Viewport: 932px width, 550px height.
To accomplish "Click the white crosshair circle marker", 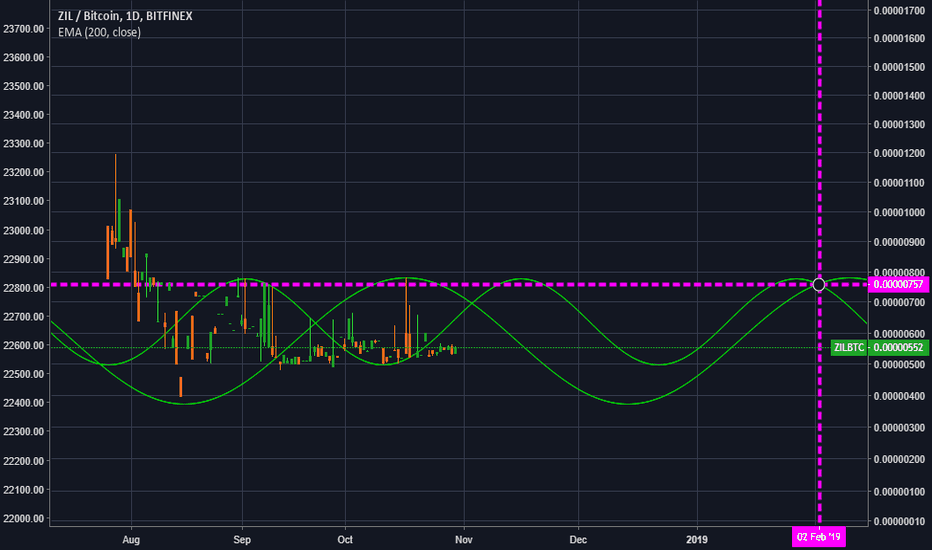I will pos(818,284).
